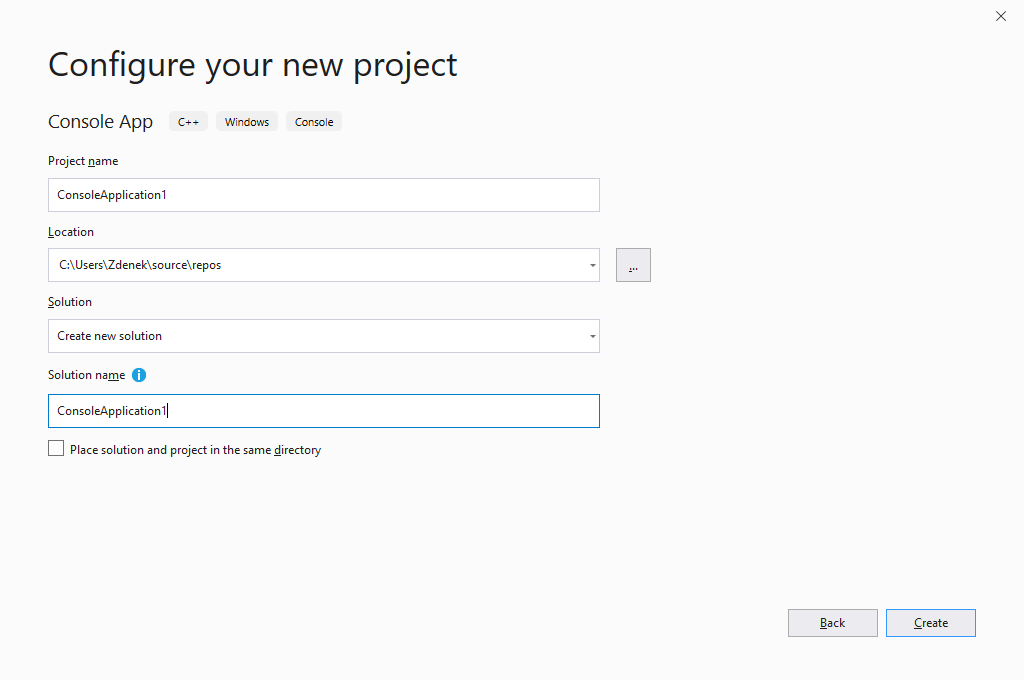The image size is (1024, 680).
Task: Click the 'Project name' field label
Action: pos(83,161)
